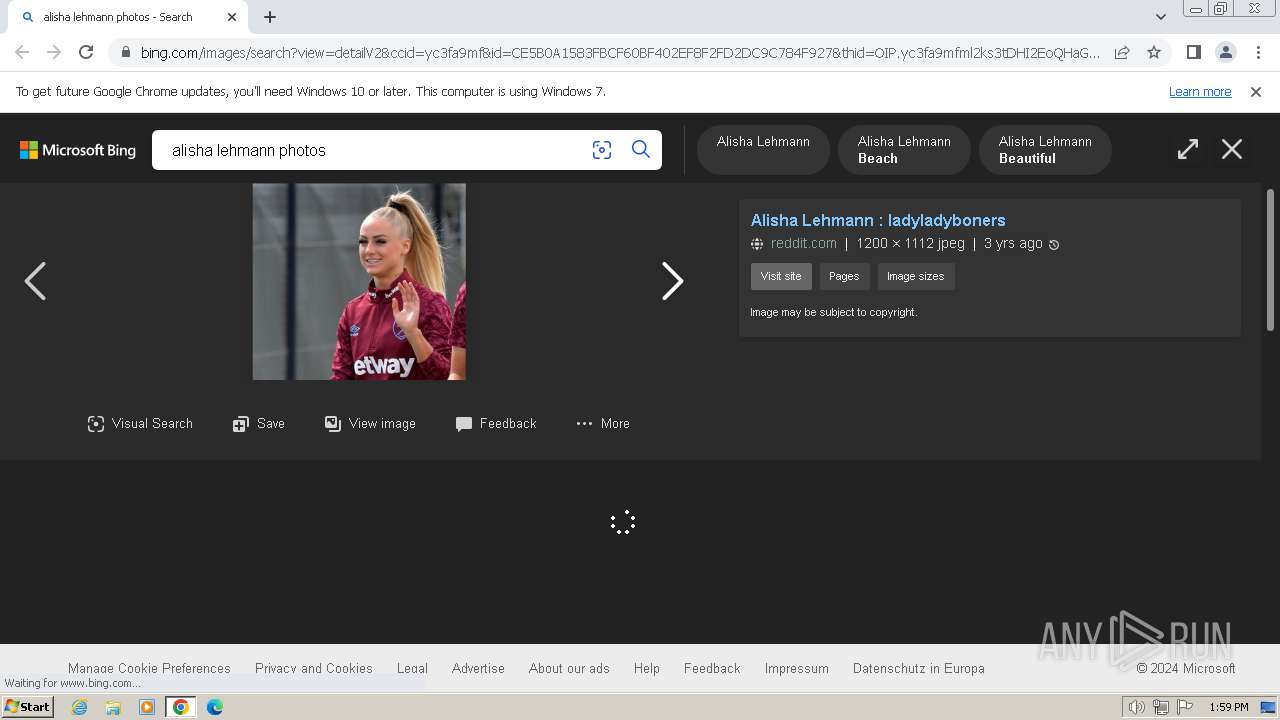
Task: Launch Internet Explorer from taskbar
Action: [79, 707]
